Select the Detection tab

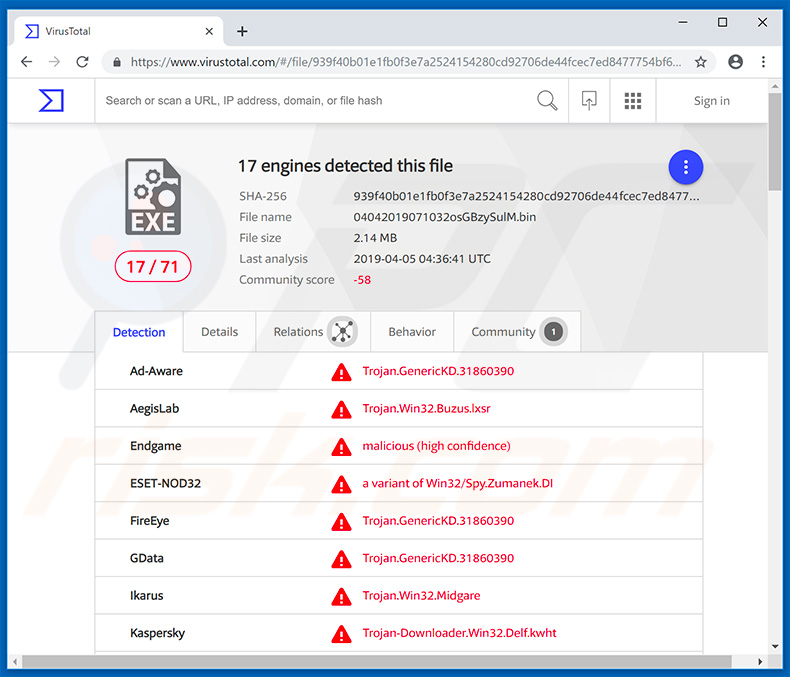click(139, 332)
